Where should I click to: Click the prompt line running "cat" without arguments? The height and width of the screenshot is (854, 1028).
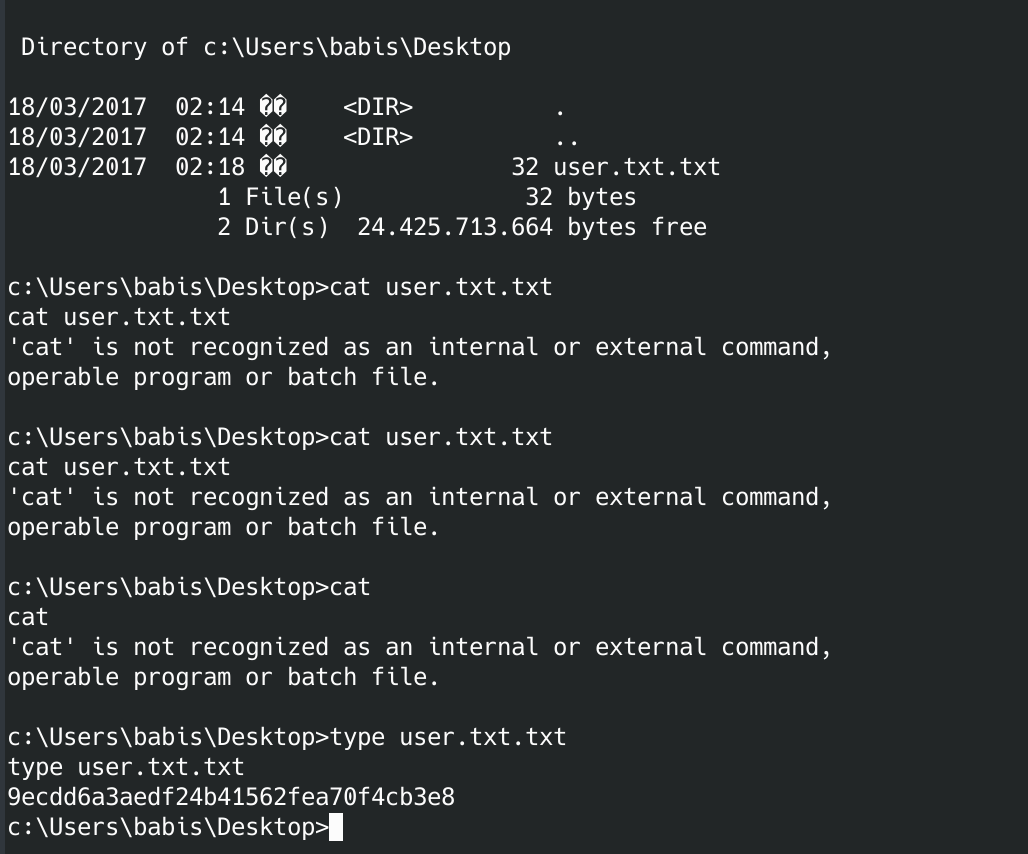click(x=189, y=588)
